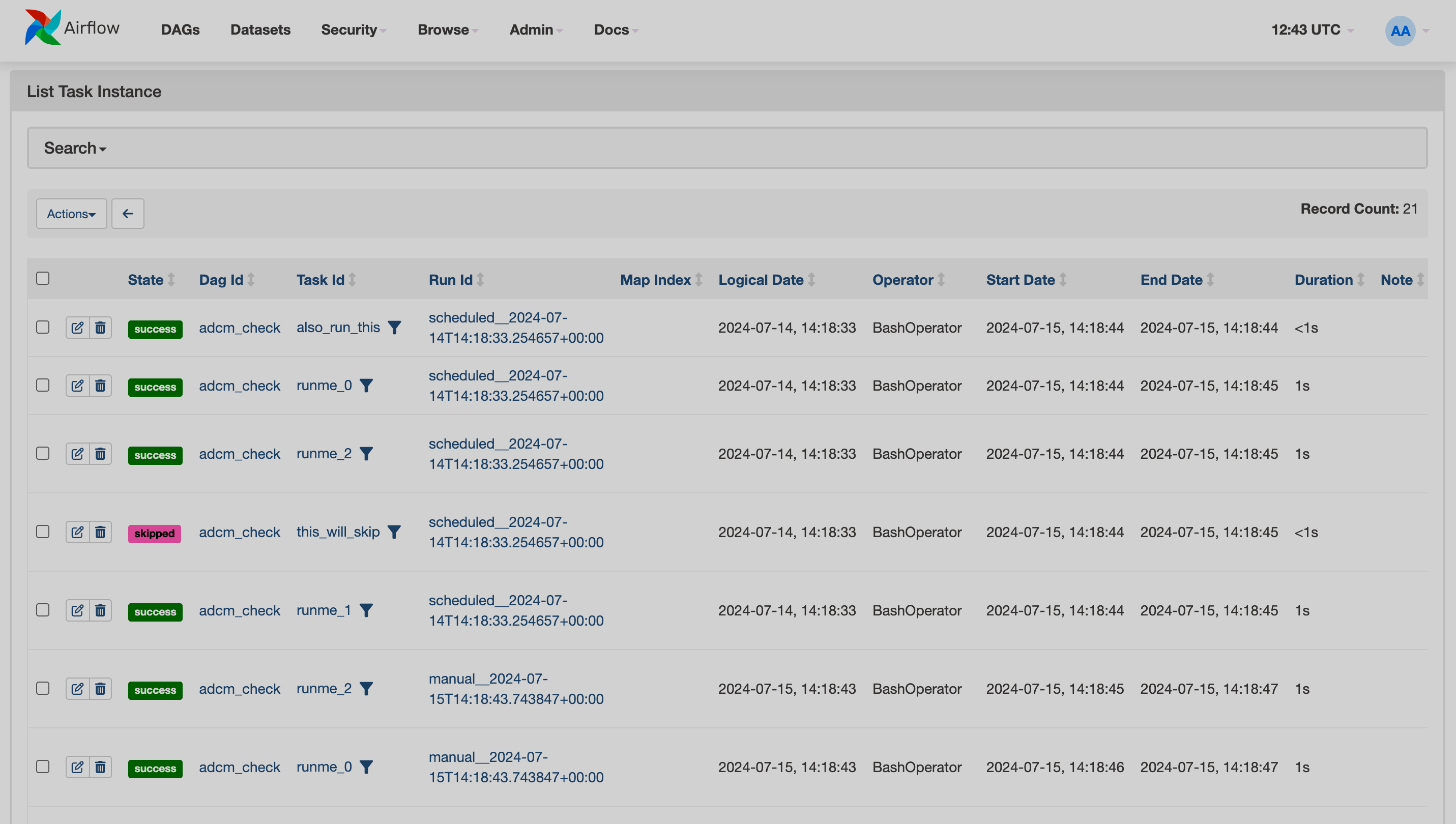Check the row for this_will_skip
The image size is (1456, 824).
point(43,532)
